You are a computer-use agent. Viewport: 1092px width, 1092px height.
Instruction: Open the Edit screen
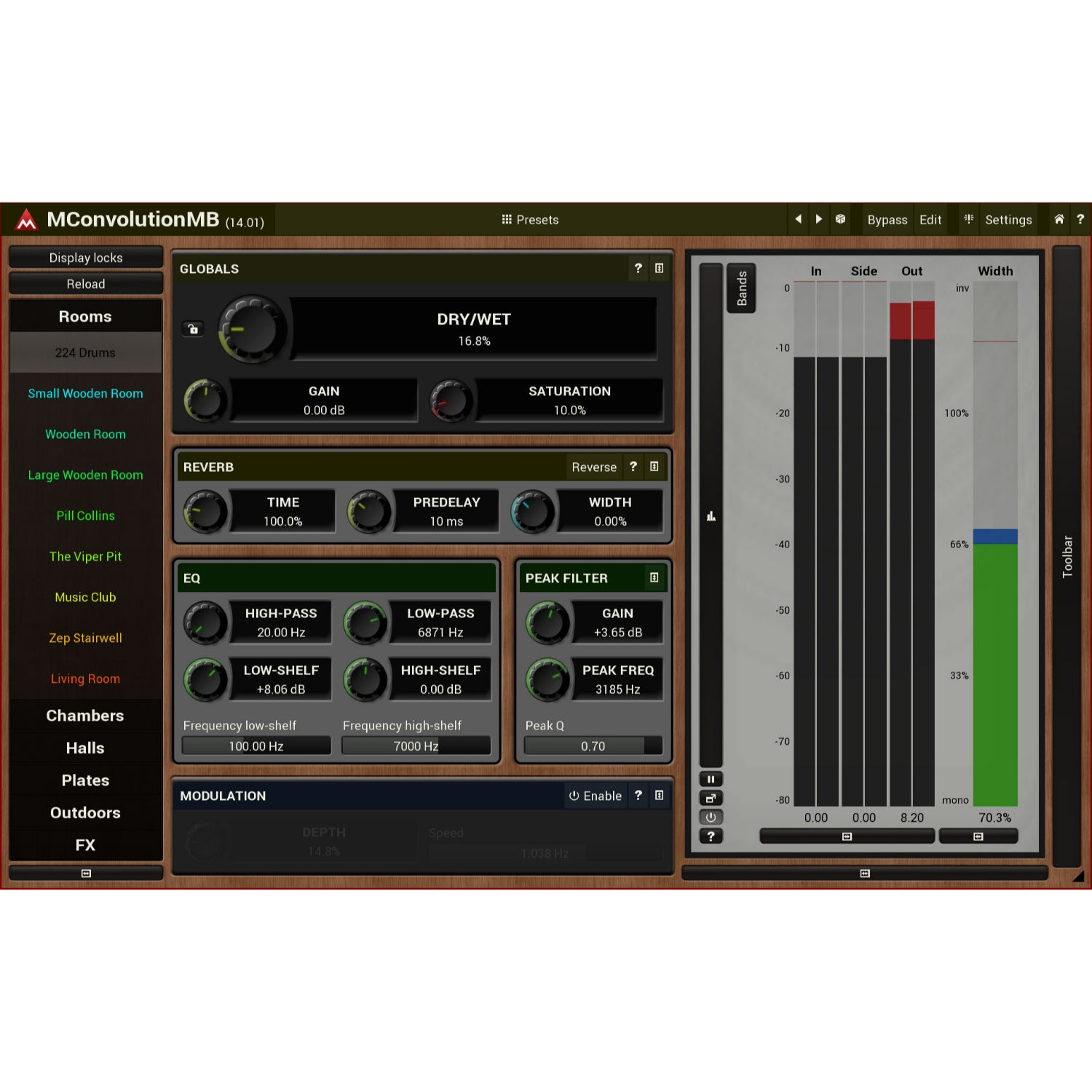(x=930, y=220)
